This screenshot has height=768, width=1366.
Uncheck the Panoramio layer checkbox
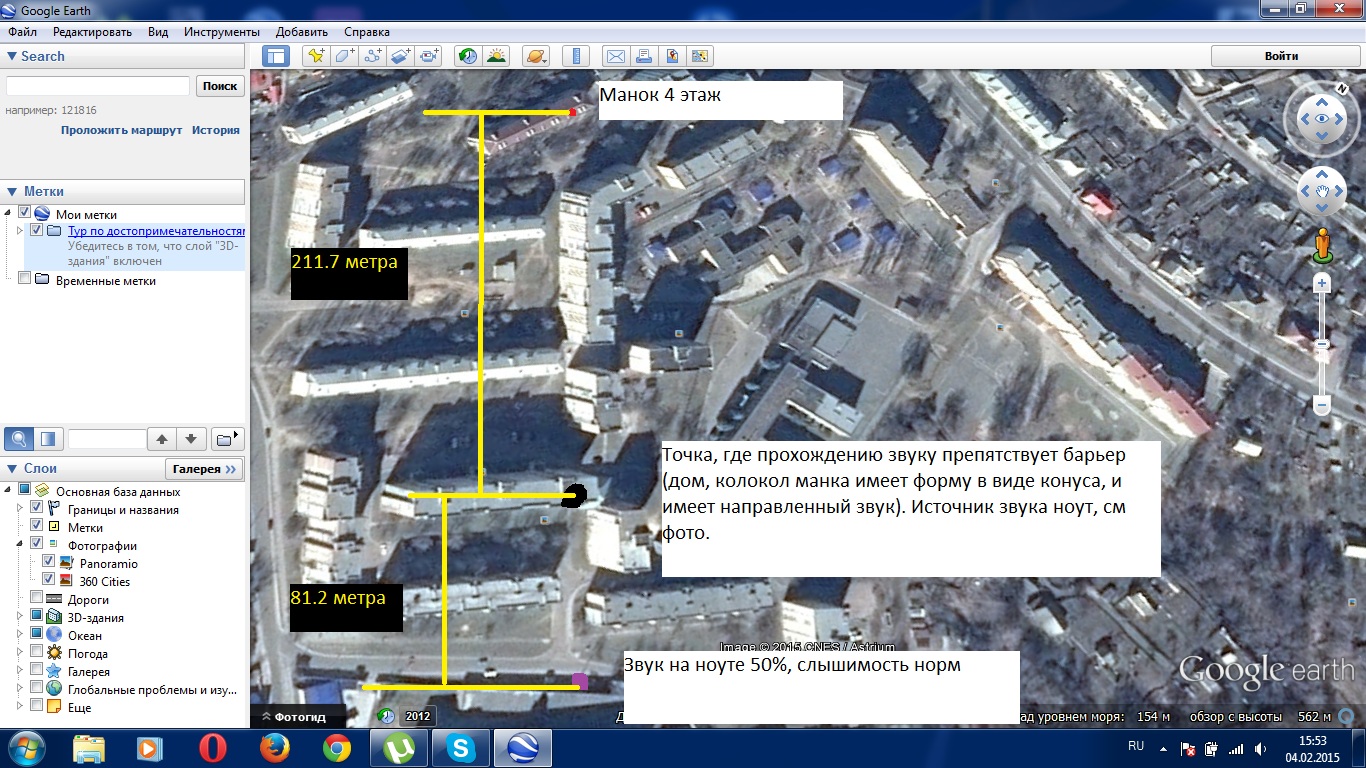(x=49, y=563)
